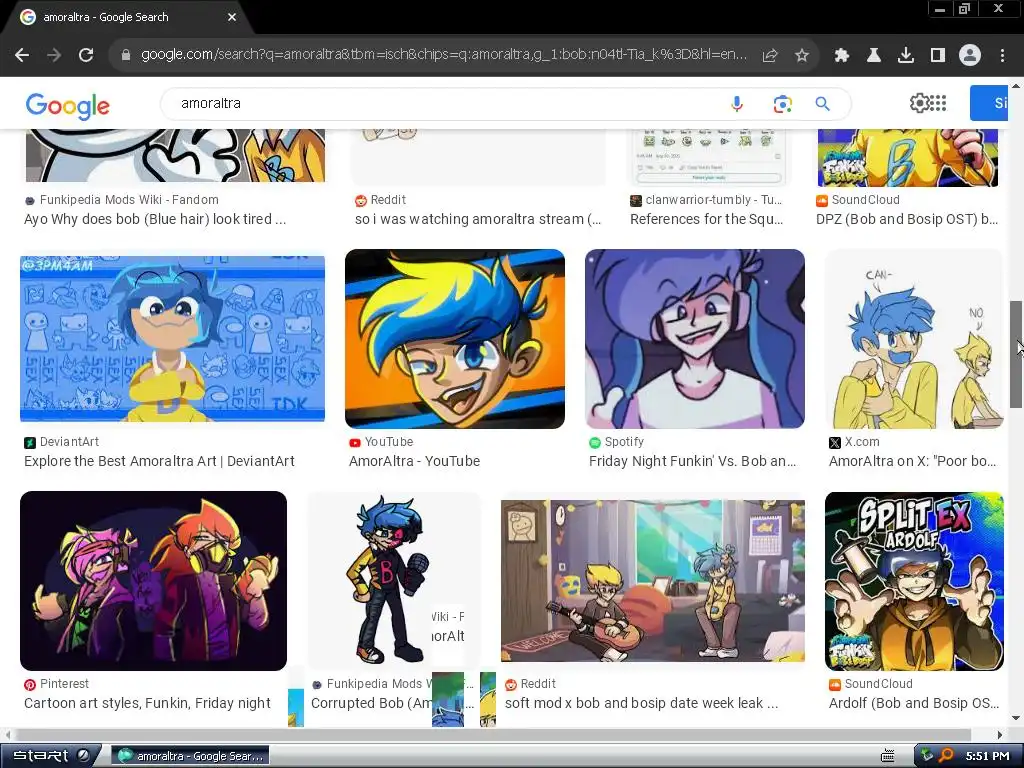Click the address bar URL

(444, 54)
